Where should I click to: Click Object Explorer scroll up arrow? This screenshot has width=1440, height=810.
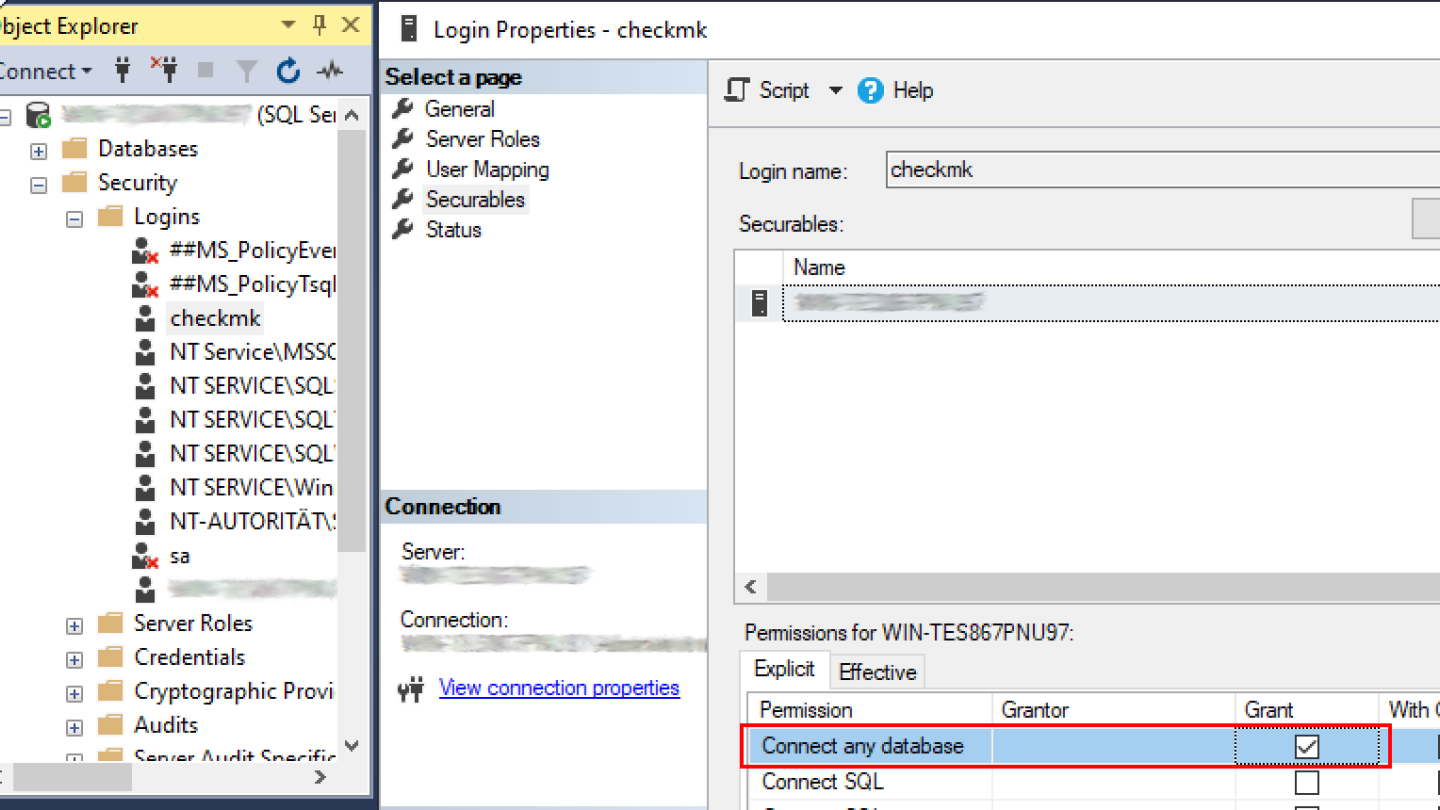[x=351, y=115]
